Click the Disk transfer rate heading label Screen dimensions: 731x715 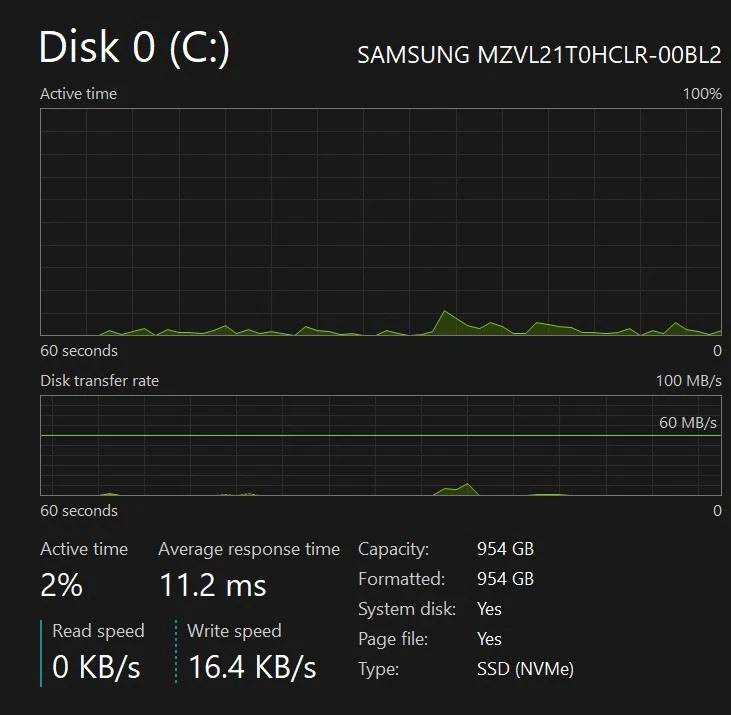[x=99, y=381]
